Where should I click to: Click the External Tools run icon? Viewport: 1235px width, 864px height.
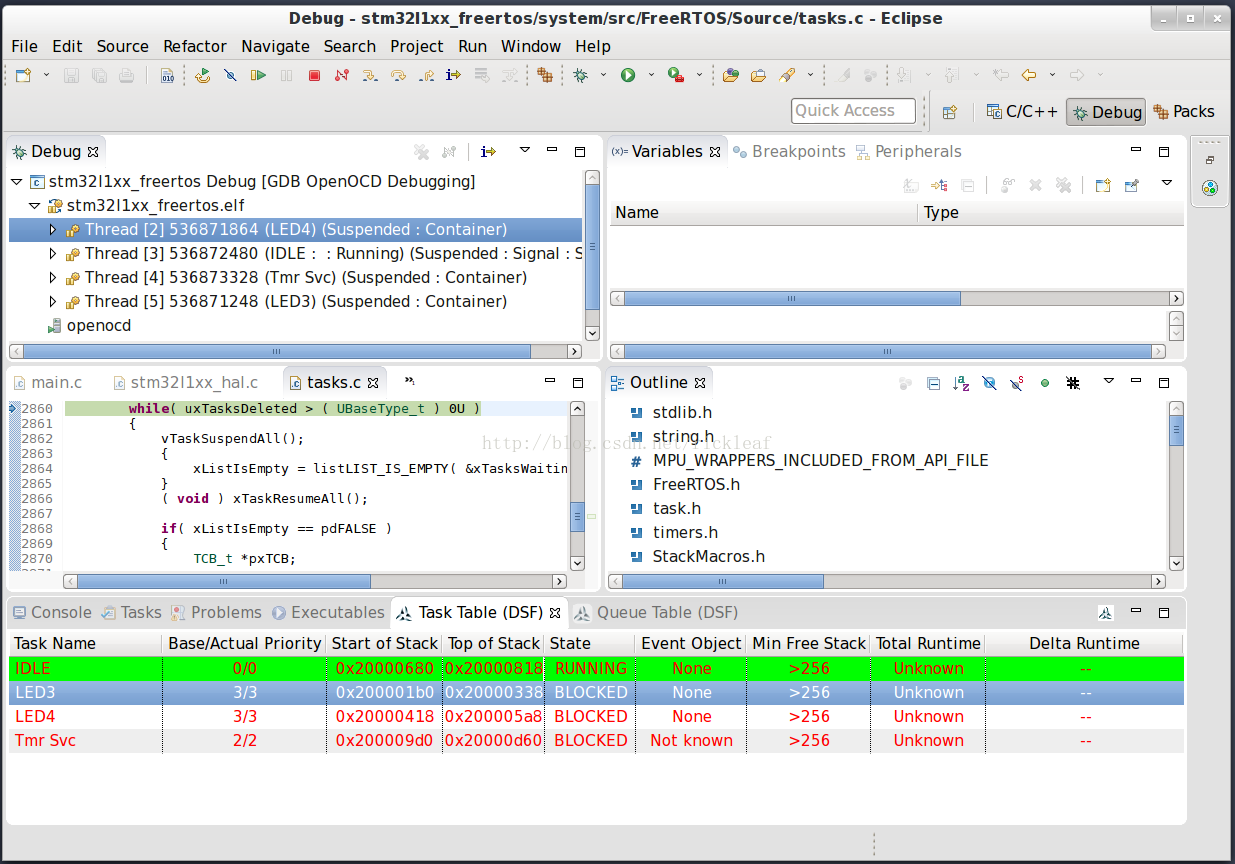click(x=676, y=75)
